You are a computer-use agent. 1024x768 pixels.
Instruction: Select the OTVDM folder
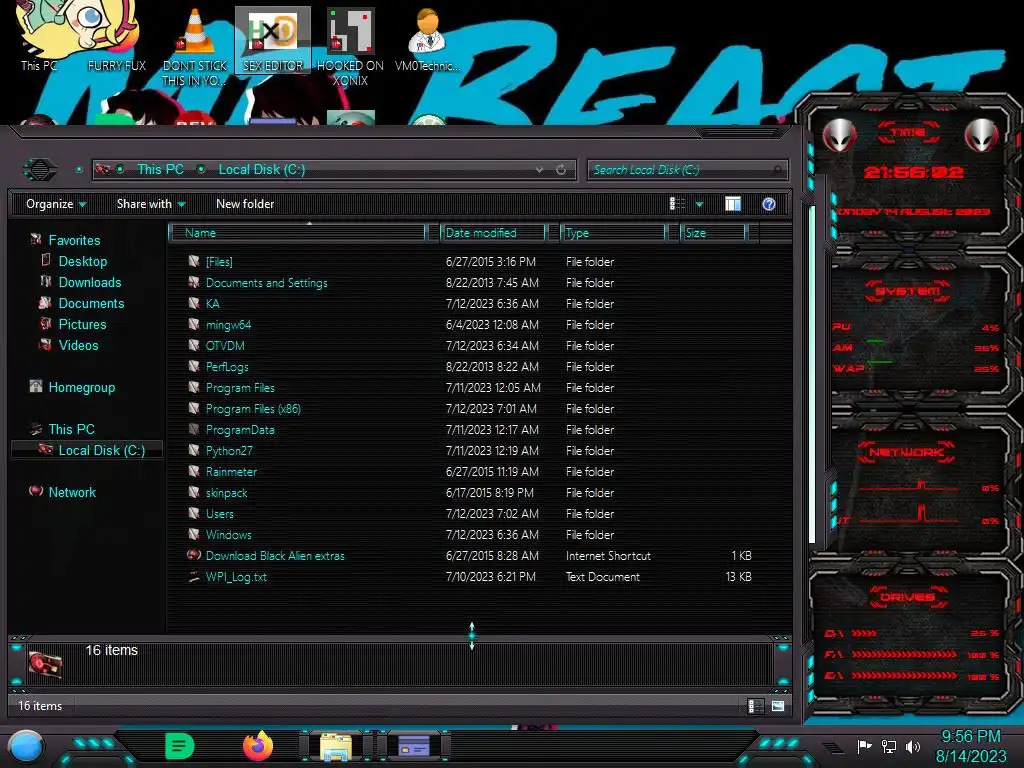(470, 345)
